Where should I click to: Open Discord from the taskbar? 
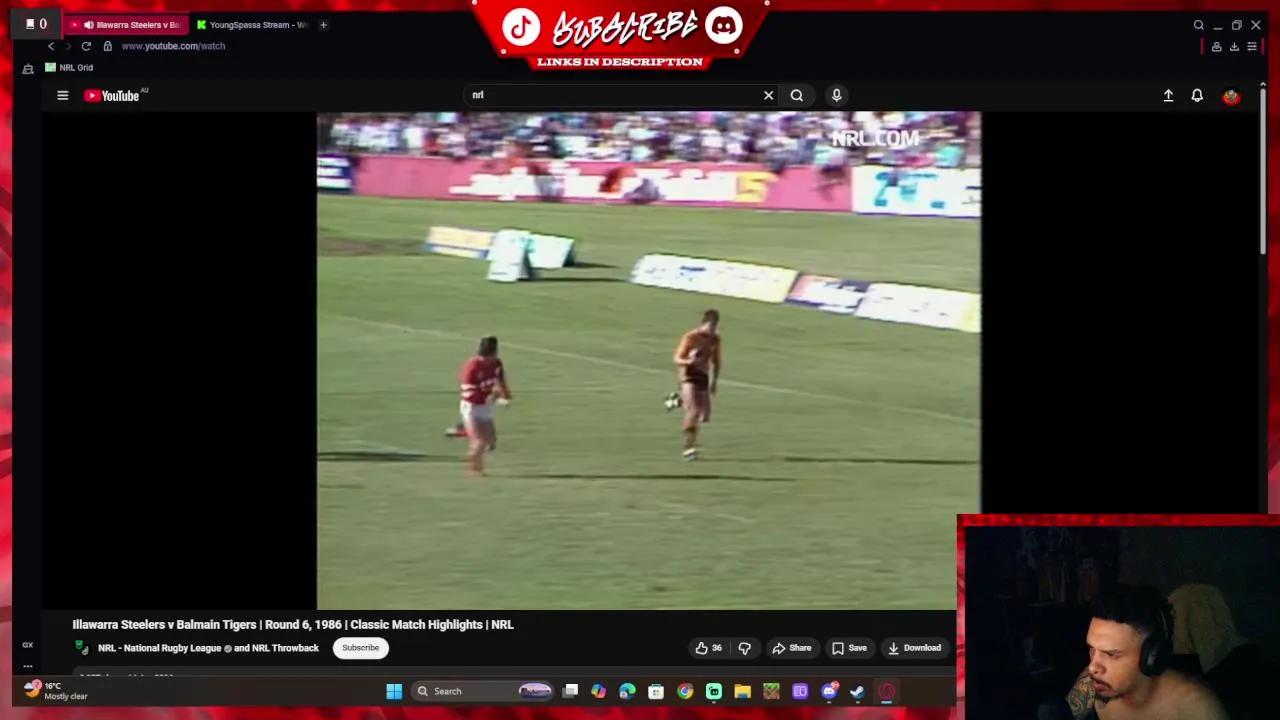pos(829,691)
